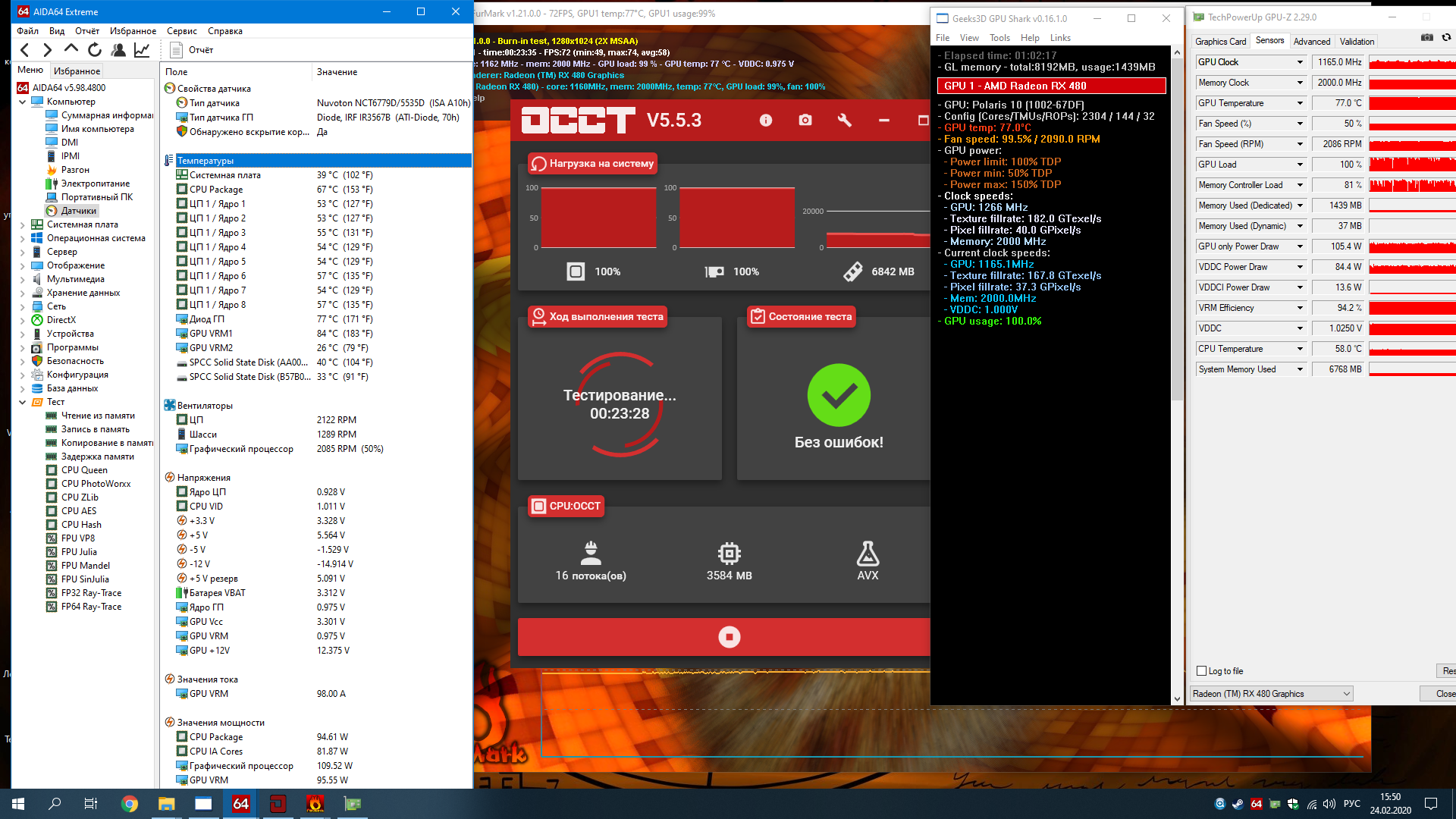Expand the Системная плата tree node

click(22, 224)
